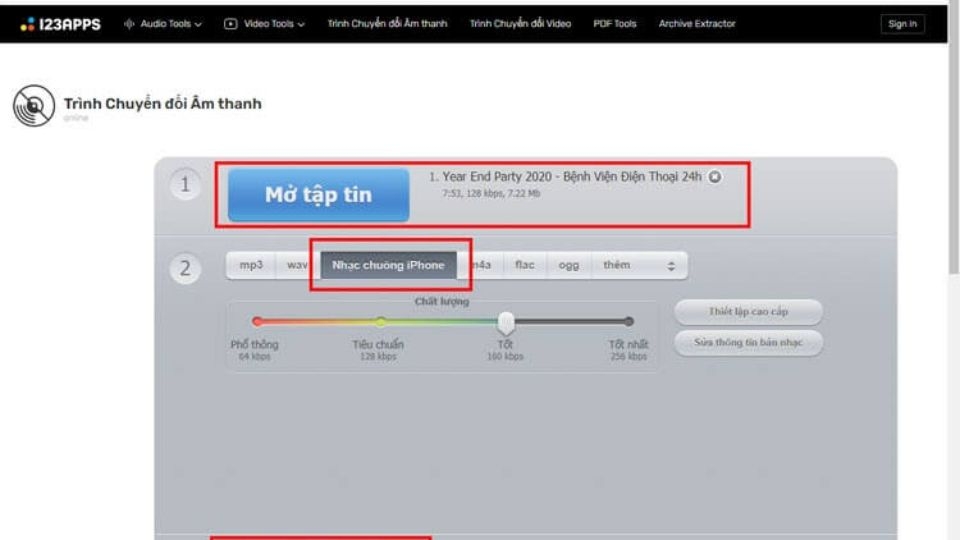Click the audio converter disc icon

pos(34,105)
